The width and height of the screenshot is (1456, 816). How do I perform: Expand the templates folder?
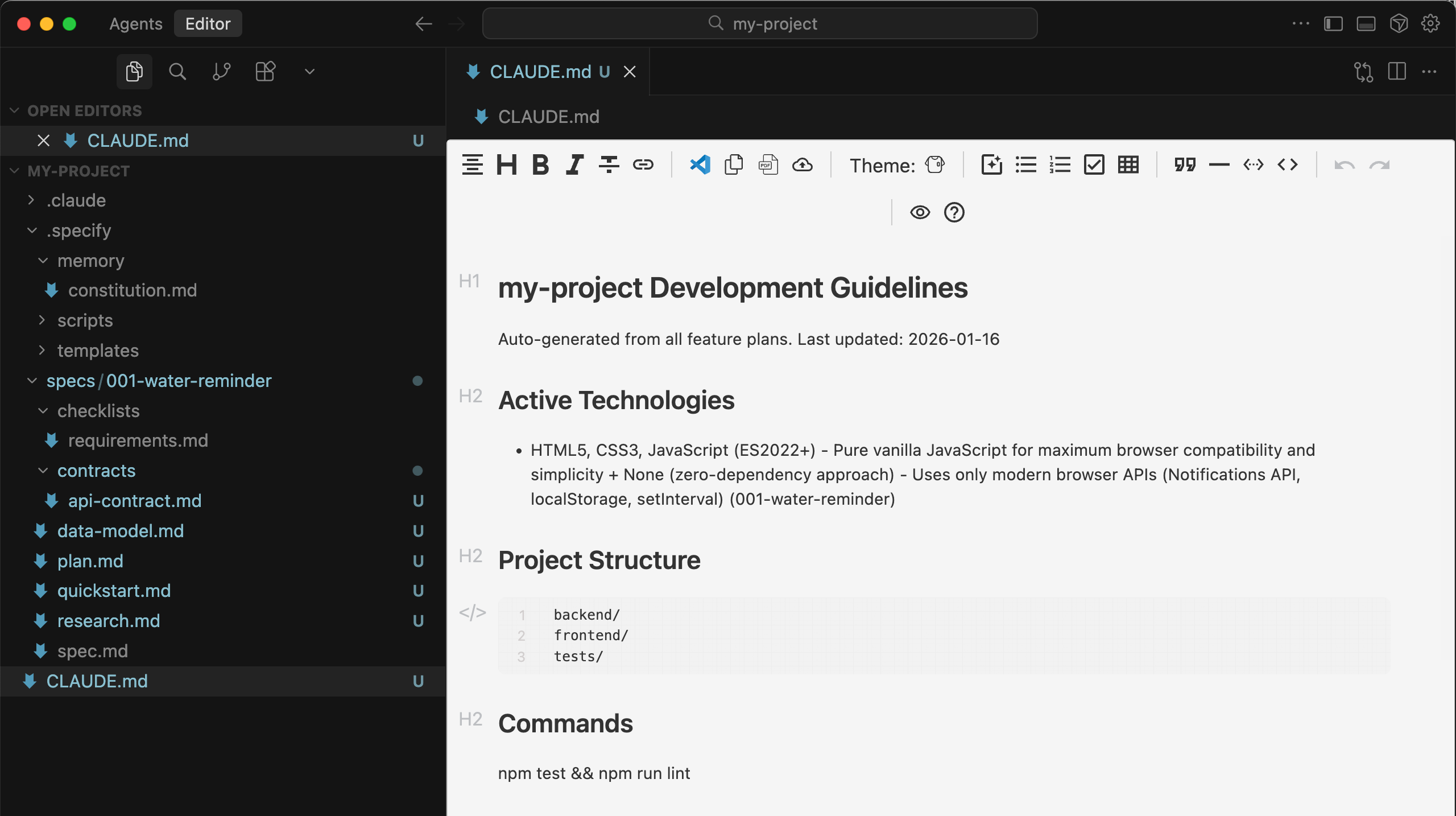98,351
